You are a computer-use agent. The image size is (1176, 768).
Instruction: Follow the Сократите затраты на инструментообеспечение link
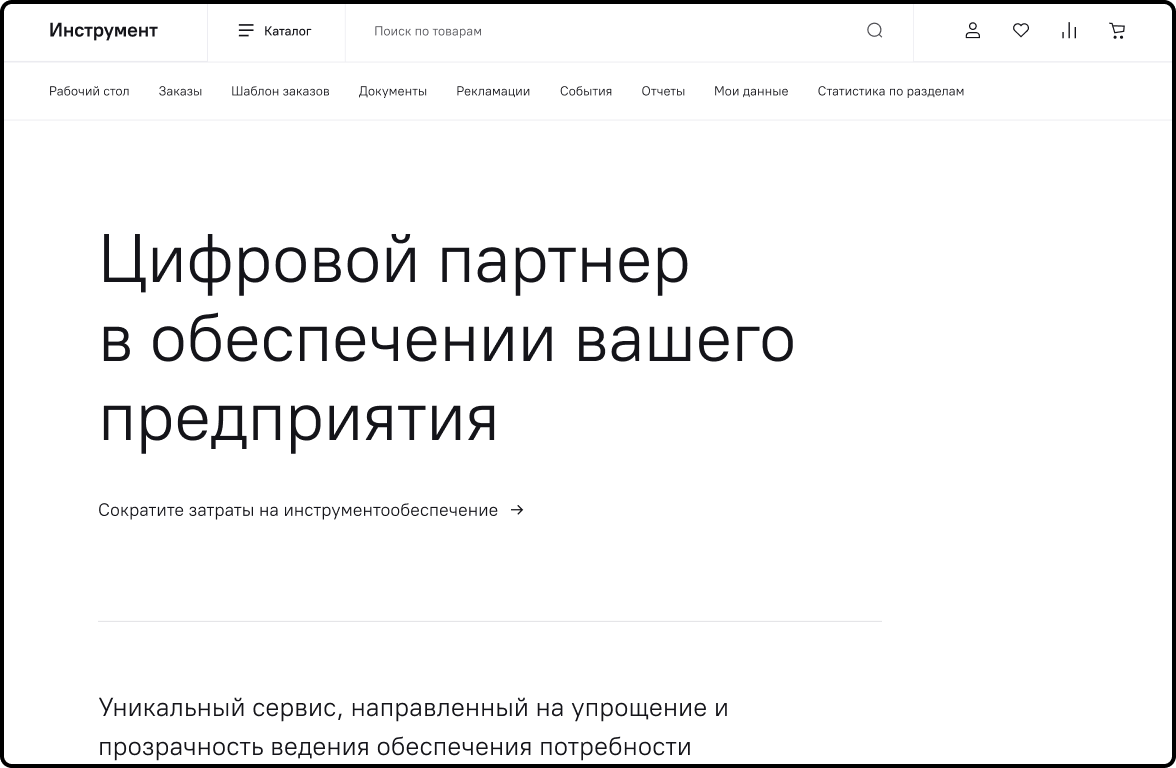click(x=311, y=510)
